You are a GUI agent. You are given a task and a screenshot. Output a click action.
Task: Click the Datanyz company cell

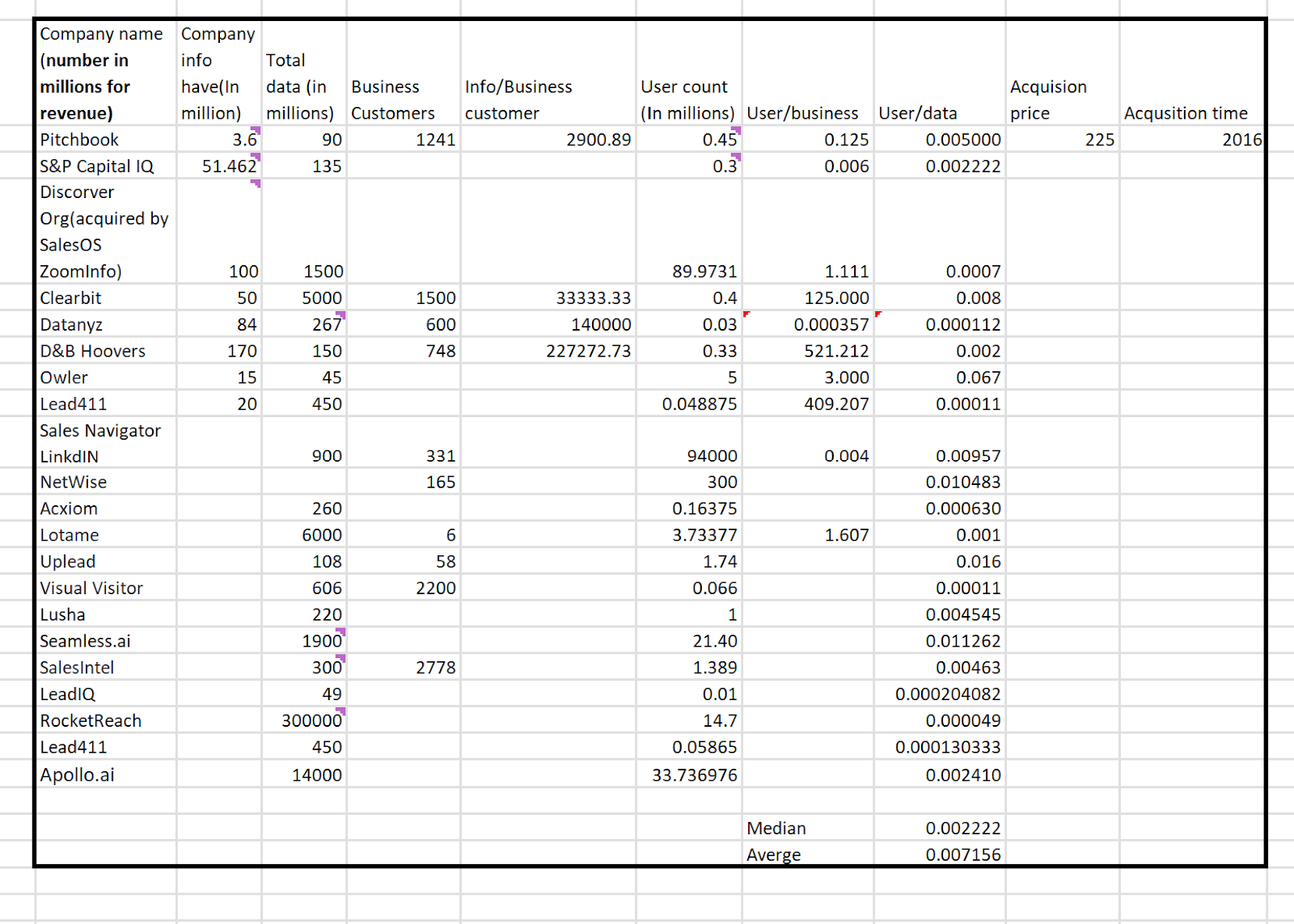[106, 324]
